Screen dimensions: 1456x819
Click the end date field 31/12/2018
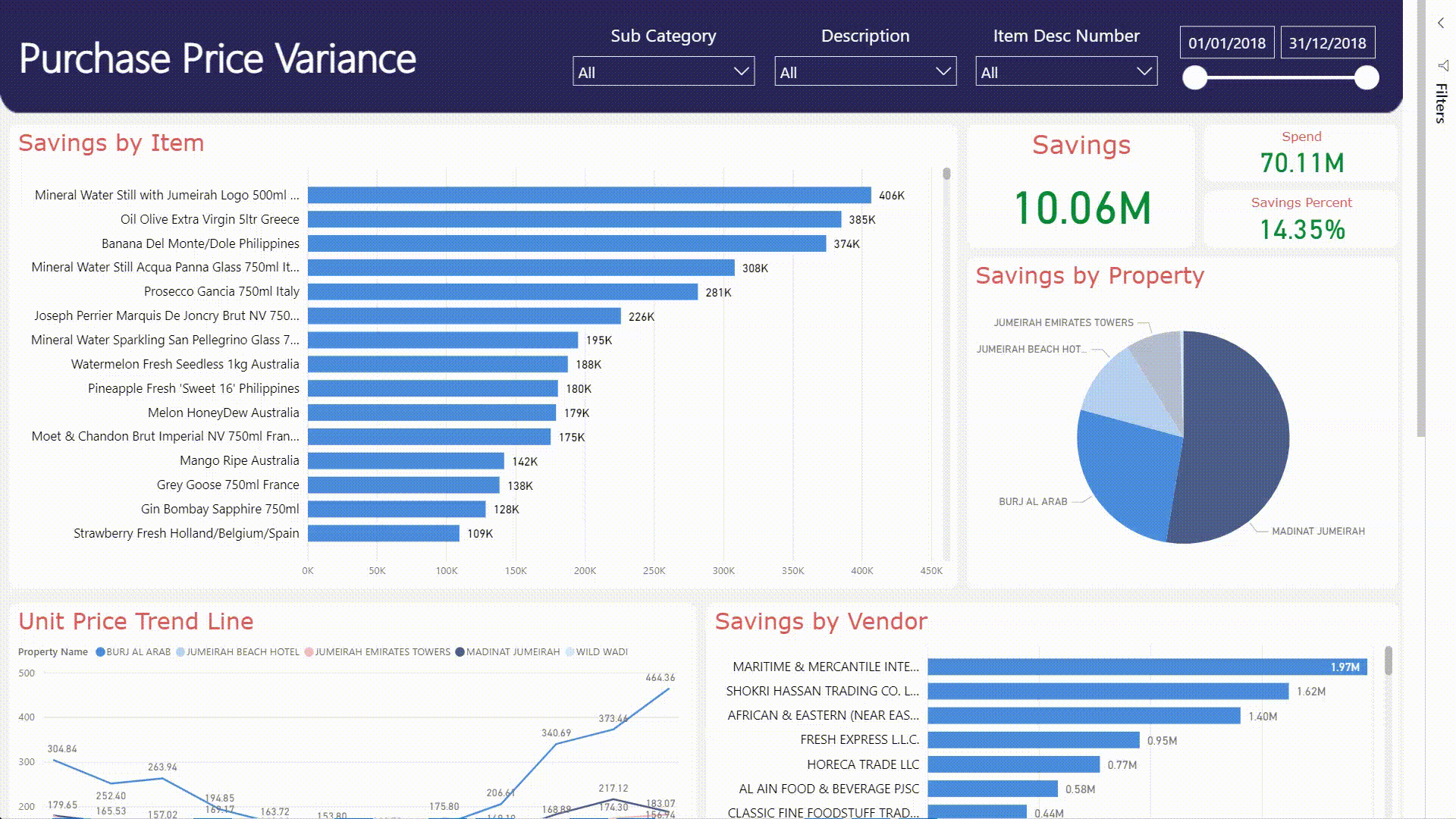[1327, 43]
